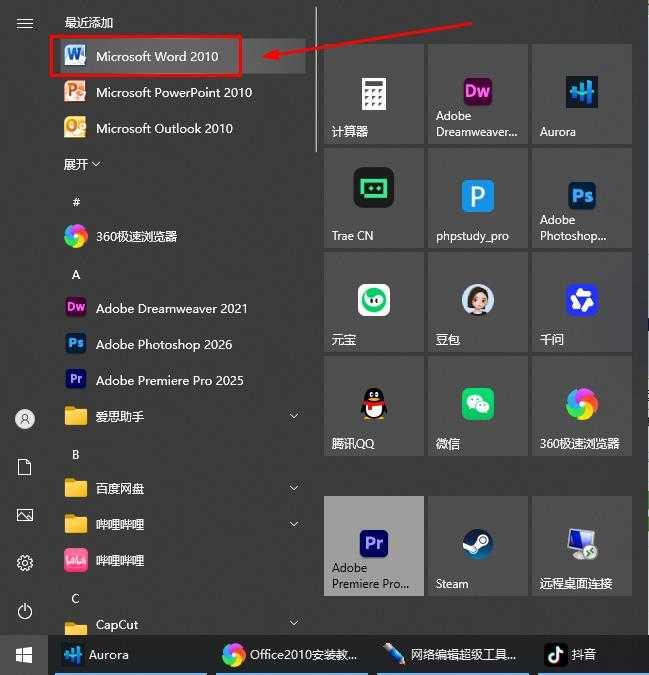Open the 微信 WeChat tile
The width and height of the screenshot is (649, 675).
coord(478,406)
